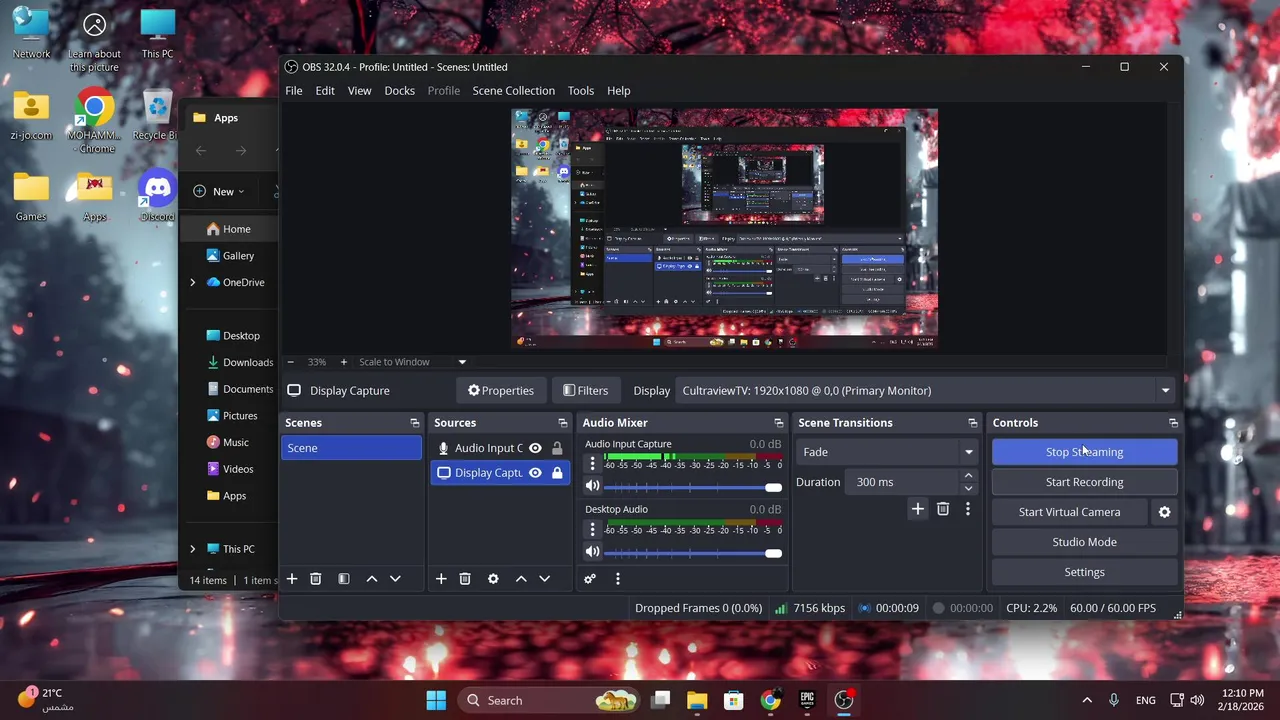The width and height of the screenshot is (1280, 720).
Task: Add a new source with plus icon
Action: [441, 579]
